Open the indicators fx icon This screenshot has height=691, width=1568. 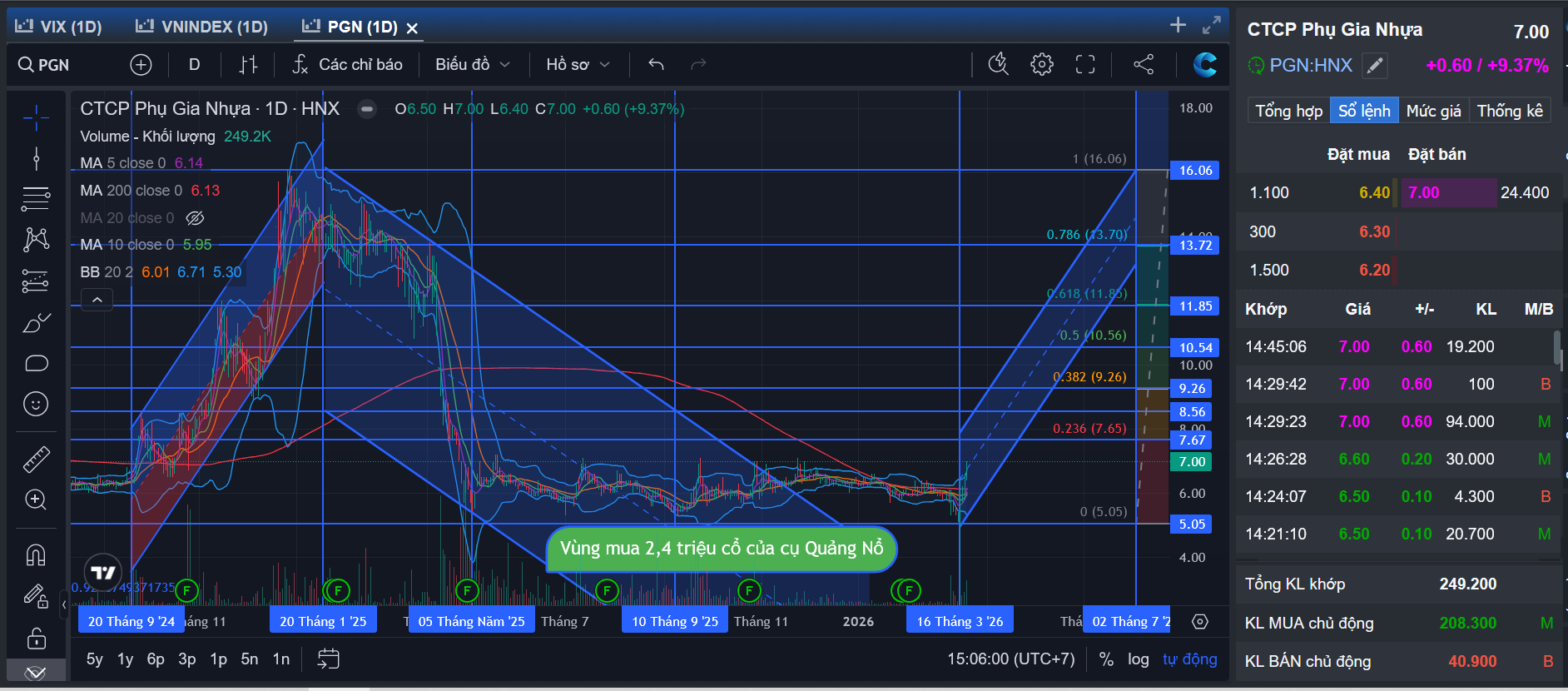(300, 64)
